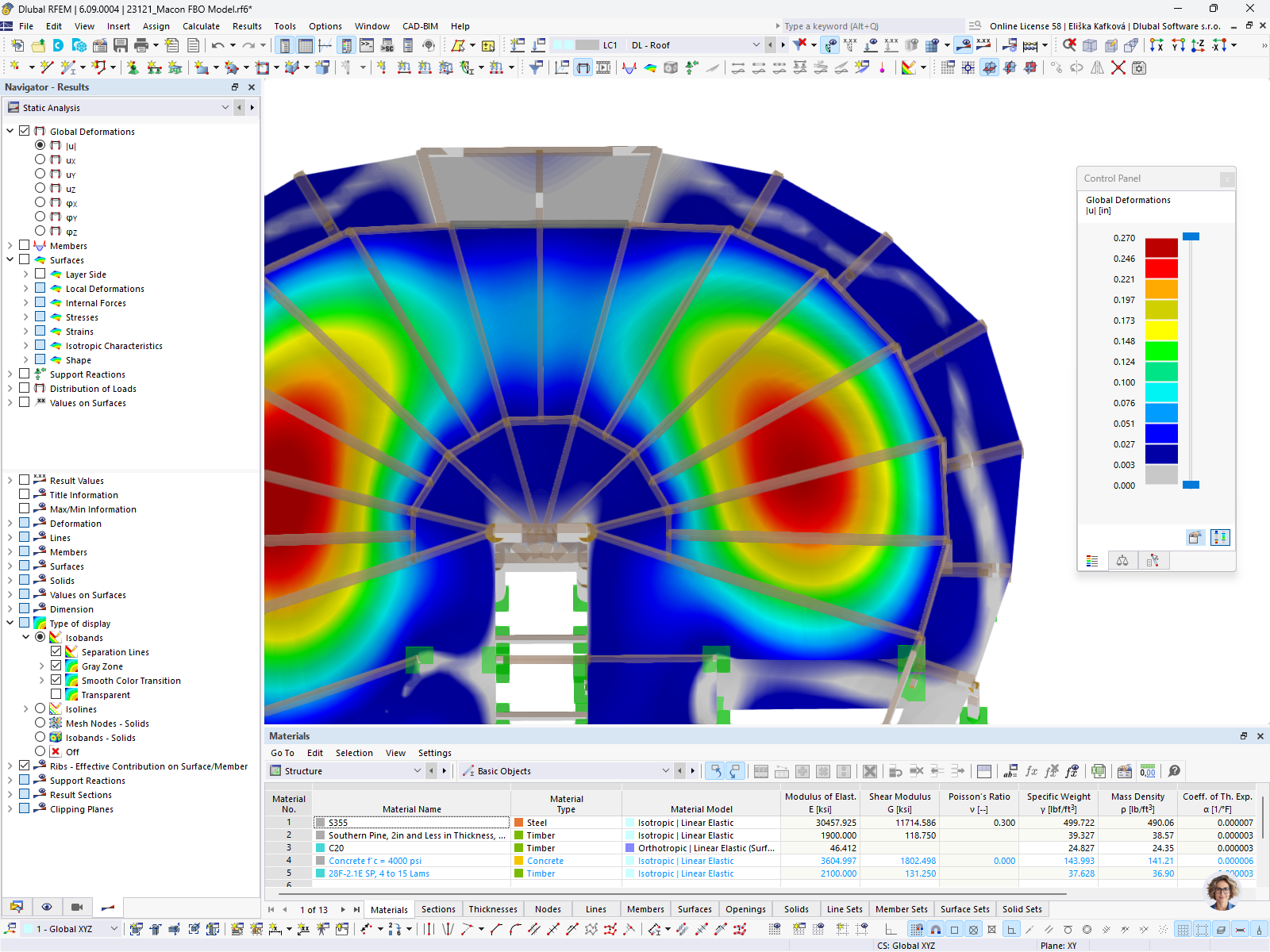Viewport: 1270px width, 952px height.
Task: Click the Go To menu in Materials panel
Action: point(283,752)
